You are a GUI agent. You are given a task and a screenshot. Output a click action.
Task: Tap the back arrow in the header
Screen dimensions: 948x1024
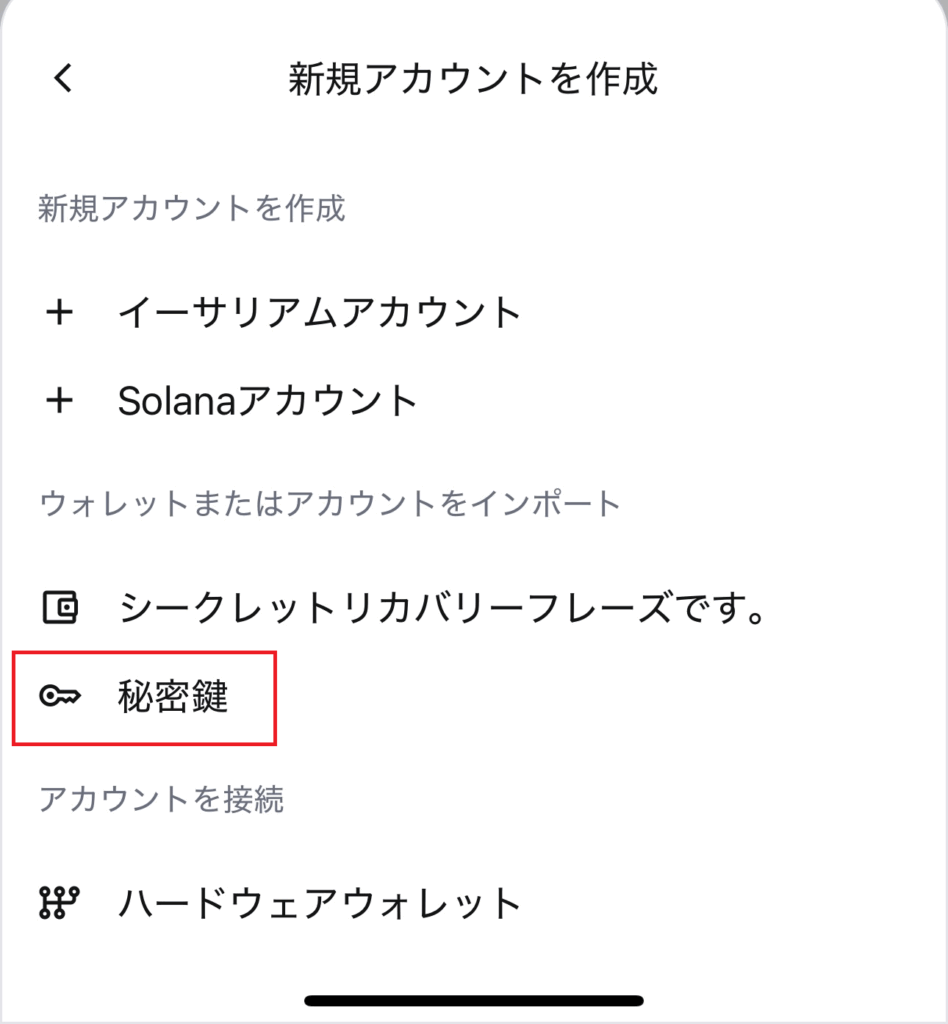[x=63, y=78]
